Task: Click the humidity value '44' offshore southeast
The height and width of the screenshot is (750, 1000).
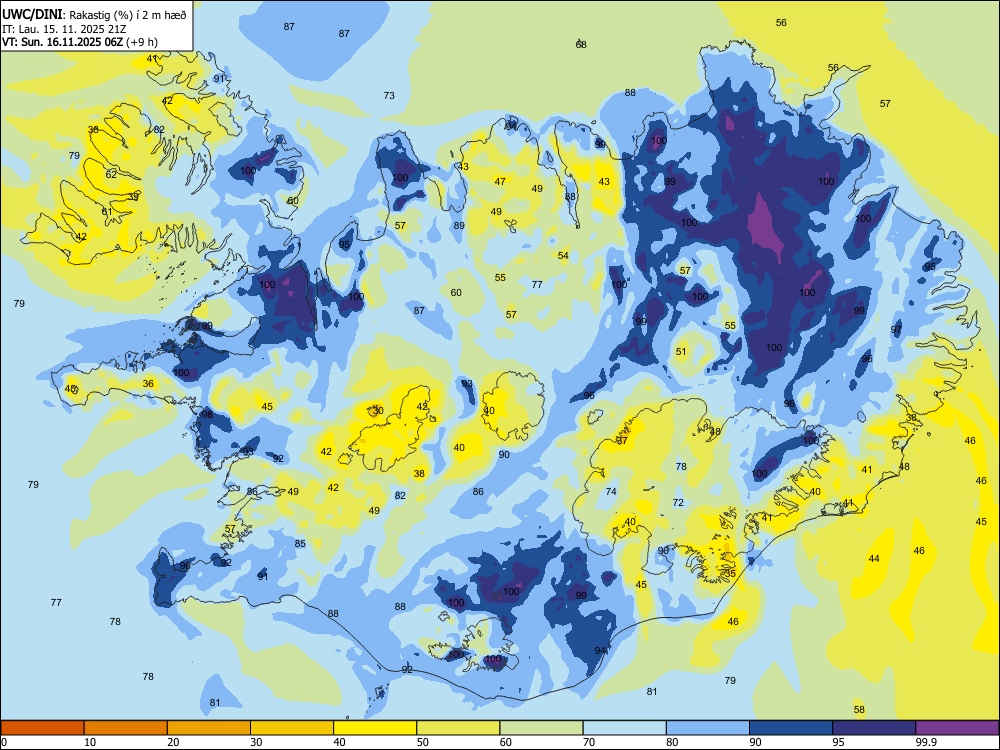Action: 874,559
